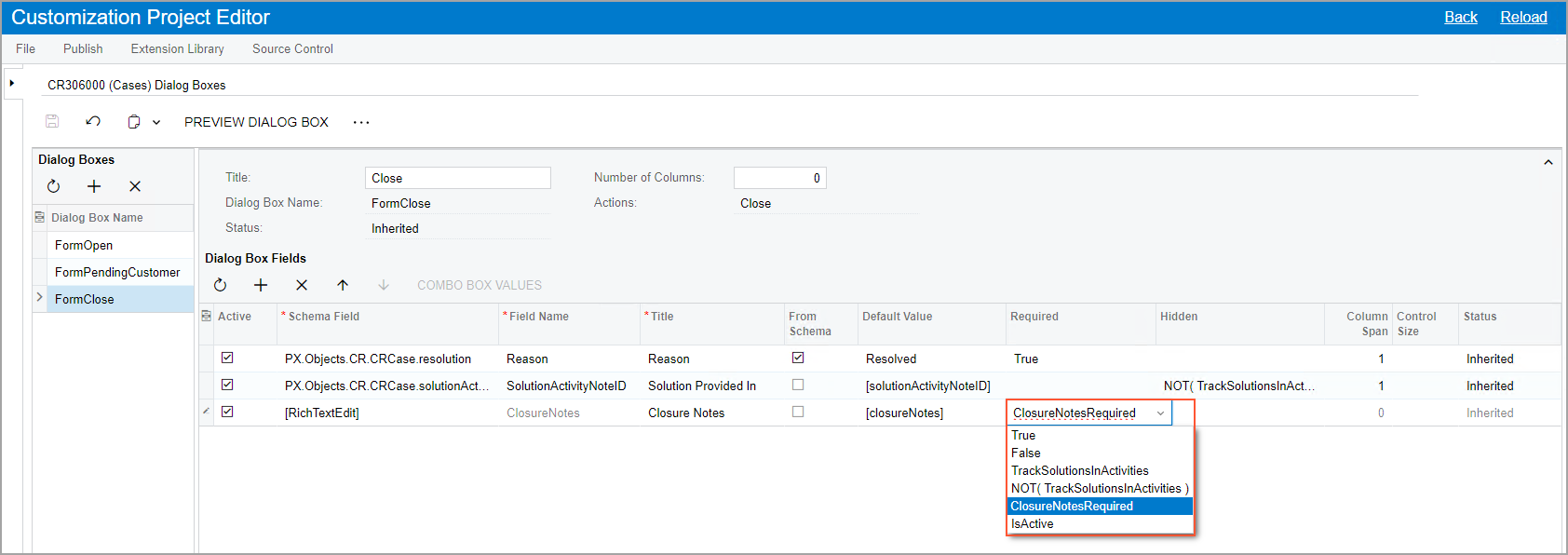Click the Title input field
The width and height of the screenshot is (1568, 555).
tap(457, 178)
